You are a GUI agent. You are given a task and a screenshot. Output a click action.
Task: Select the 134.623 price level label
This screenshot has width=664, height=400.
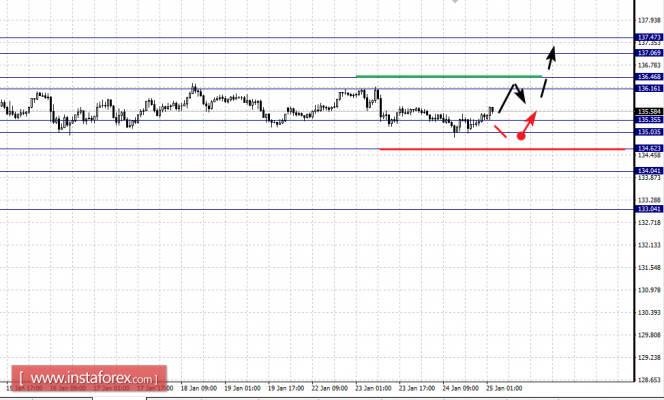pos(649,148)
